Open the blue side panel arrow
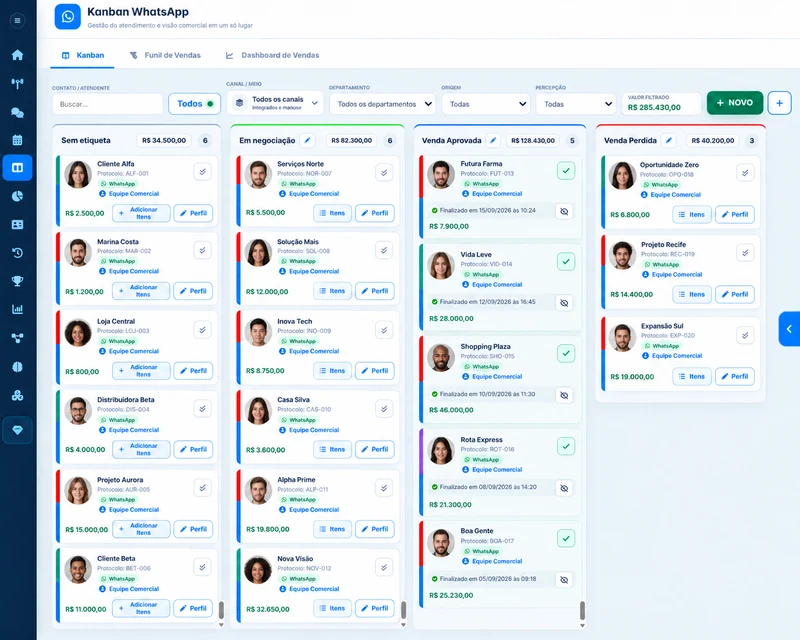This screenshot has height=640, width=800. [x=790, y=329]
